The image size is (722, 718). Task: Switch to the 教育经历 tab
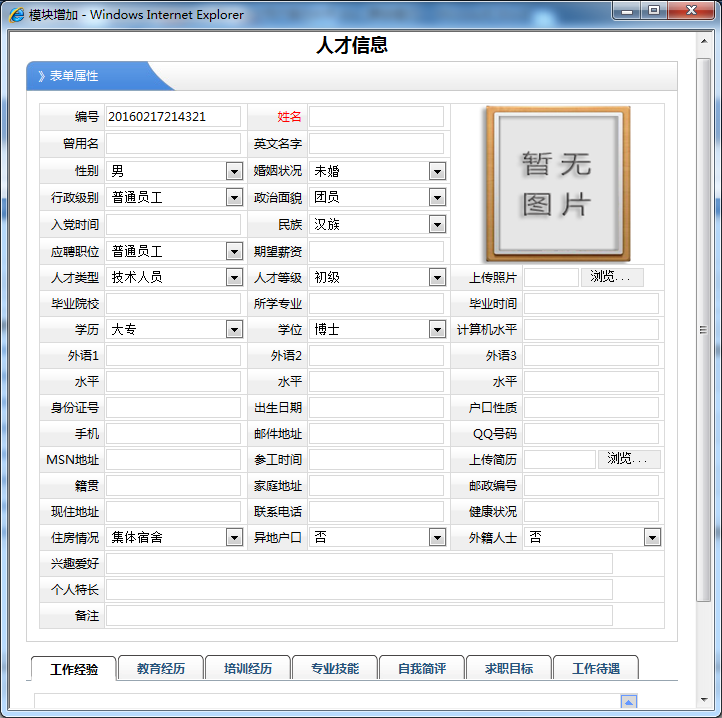click(160, 669)
